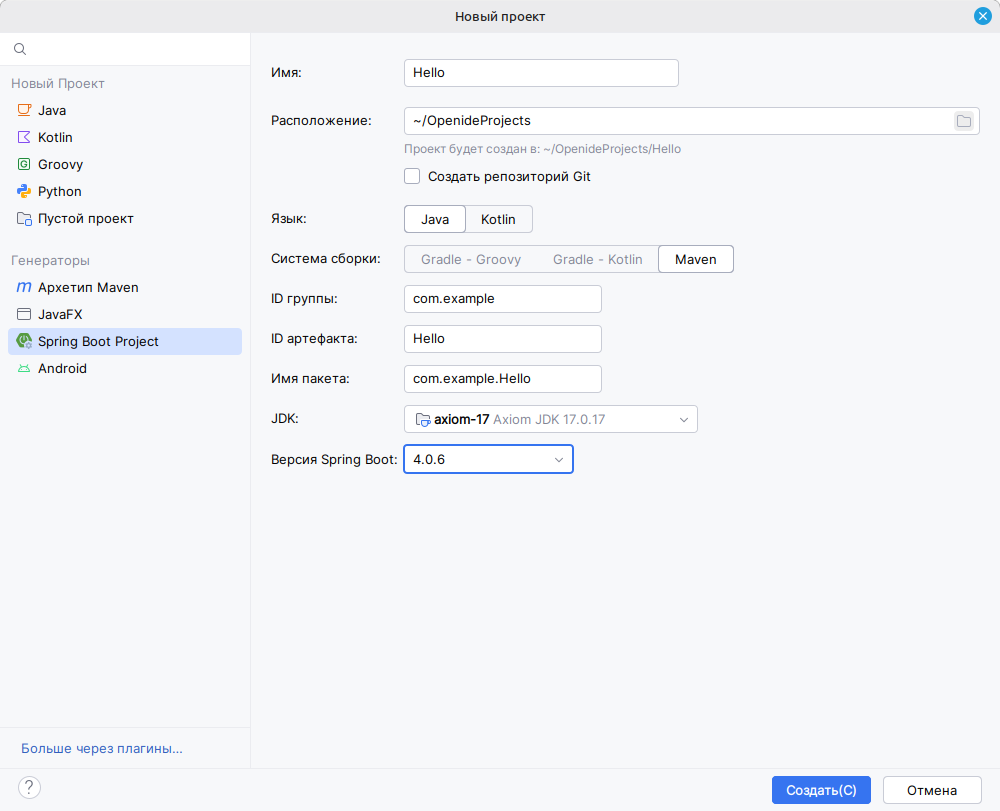Choose the JavaFX window icon
Image resolution: width=1000 pixels, height=811 pixels.
(24, 314)
